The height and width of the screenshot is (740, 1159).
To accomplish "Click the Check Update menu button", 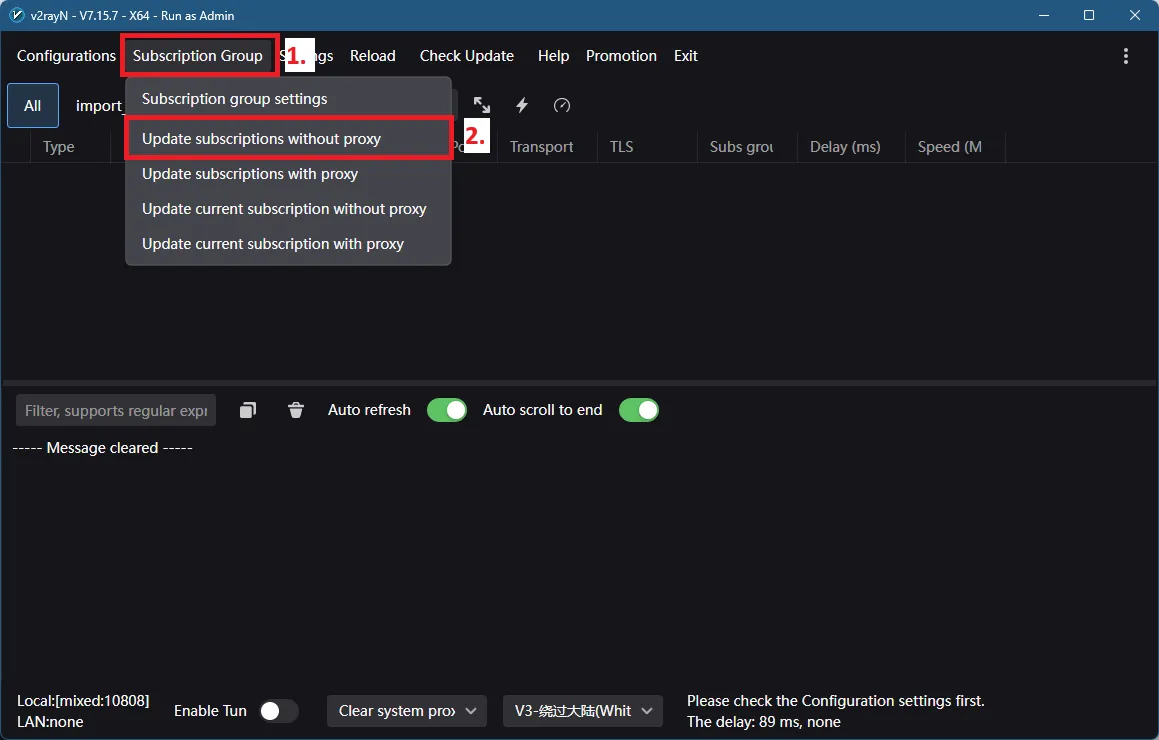I will 466,56.
